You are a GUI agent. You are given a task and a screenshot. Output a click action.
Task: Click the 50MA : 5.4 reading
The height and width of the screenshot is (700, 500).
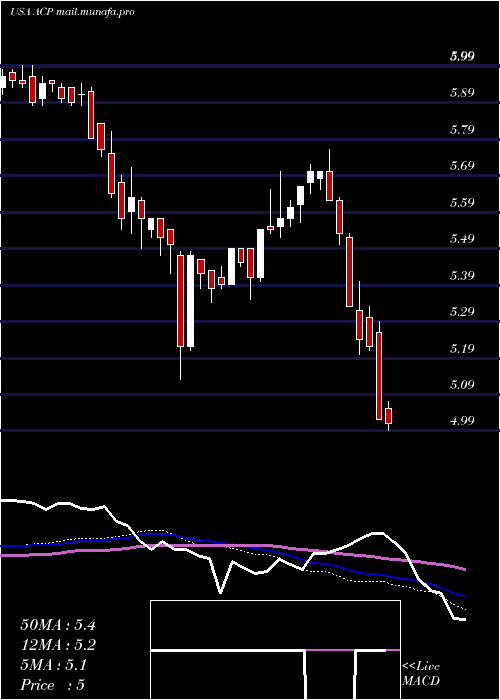point(58,625)
